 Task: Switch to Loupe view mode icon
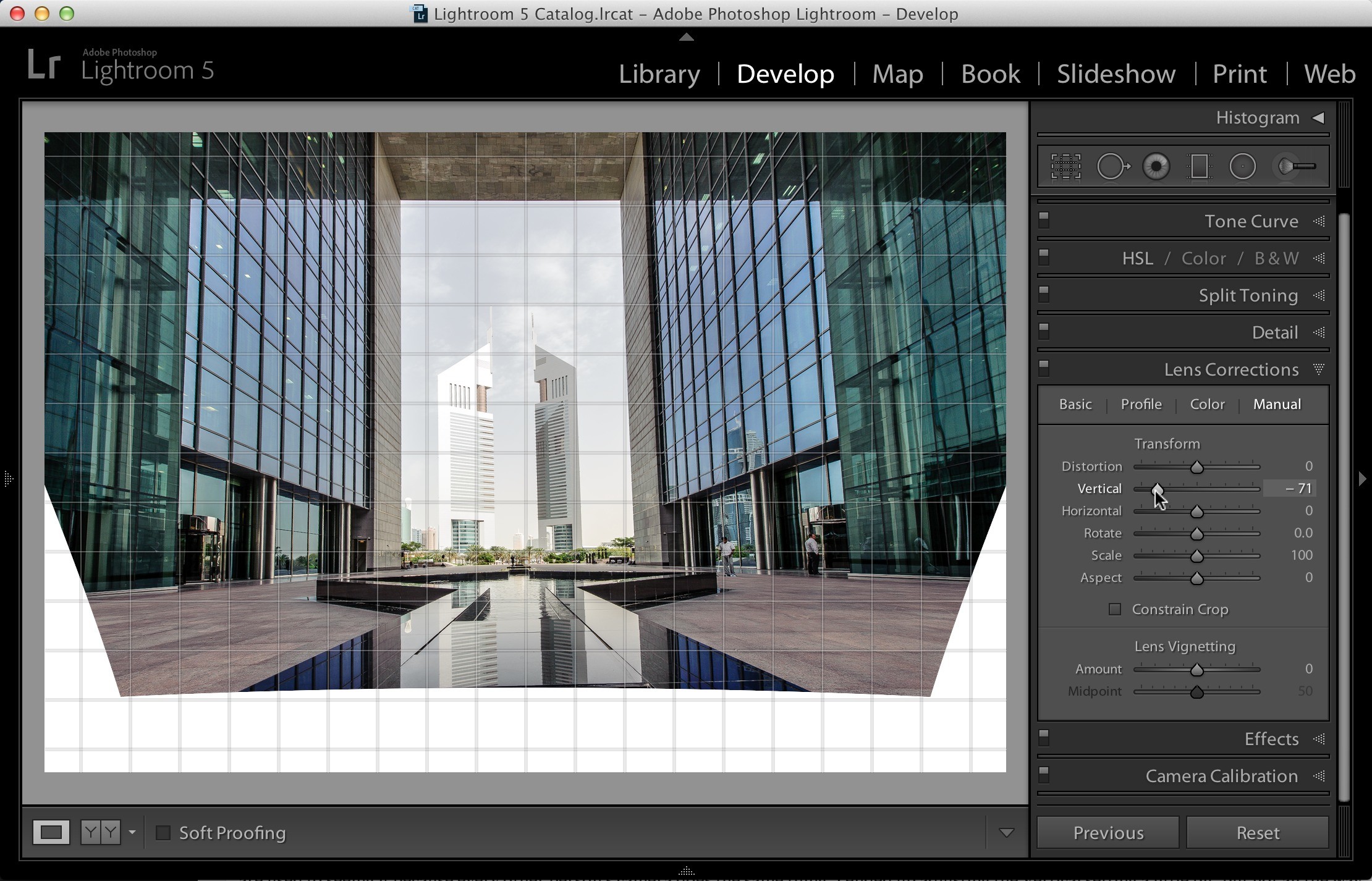(51, 832)
